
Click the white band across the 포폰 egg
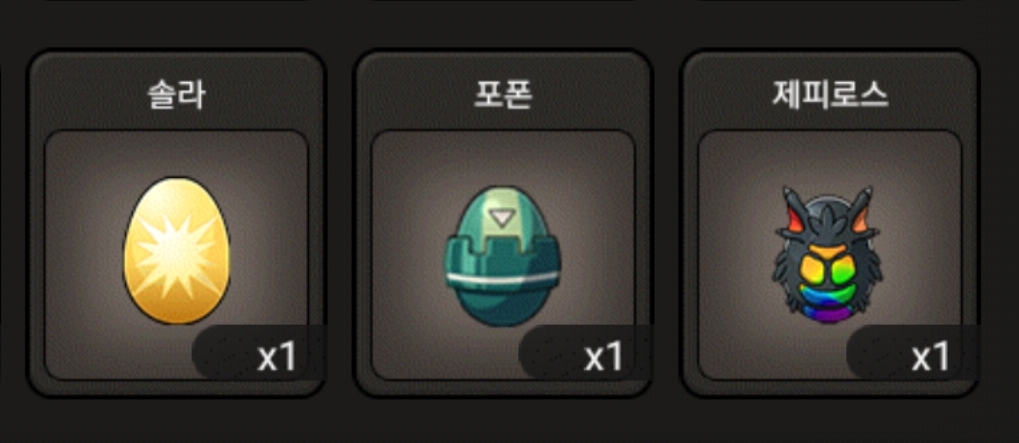point(502,279)
